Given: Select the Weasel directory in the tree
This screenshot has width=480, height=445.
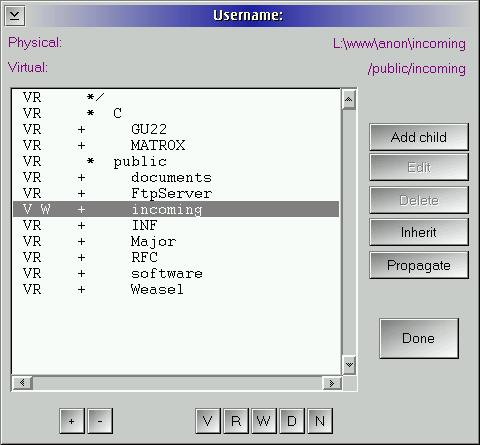Looking at the screenshot, I should 157,289.
